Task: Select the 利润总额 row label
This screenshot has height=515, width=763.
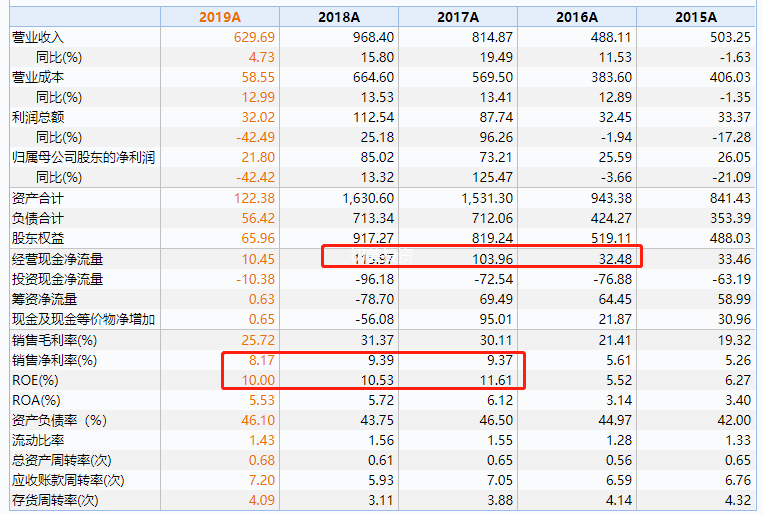Action: coord(37,117)
